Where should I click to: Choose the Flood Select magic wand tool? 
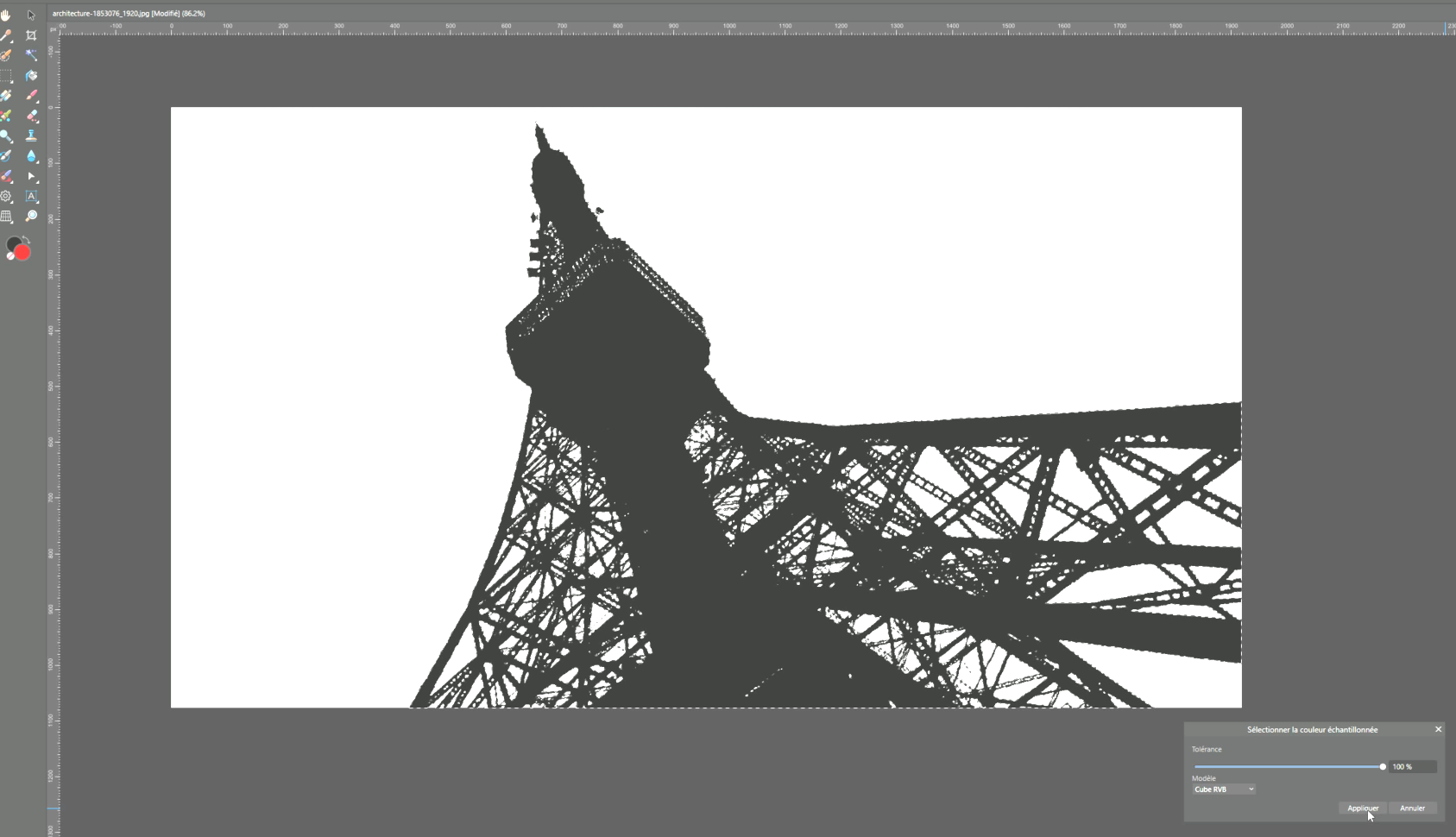click(x=31, y=55)
